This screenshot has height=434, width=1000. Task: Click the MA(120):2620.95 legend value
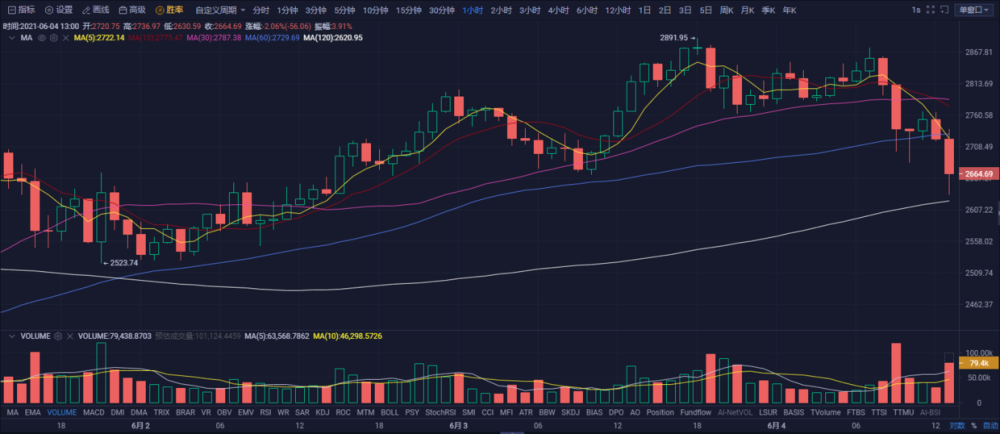[333, 38]
